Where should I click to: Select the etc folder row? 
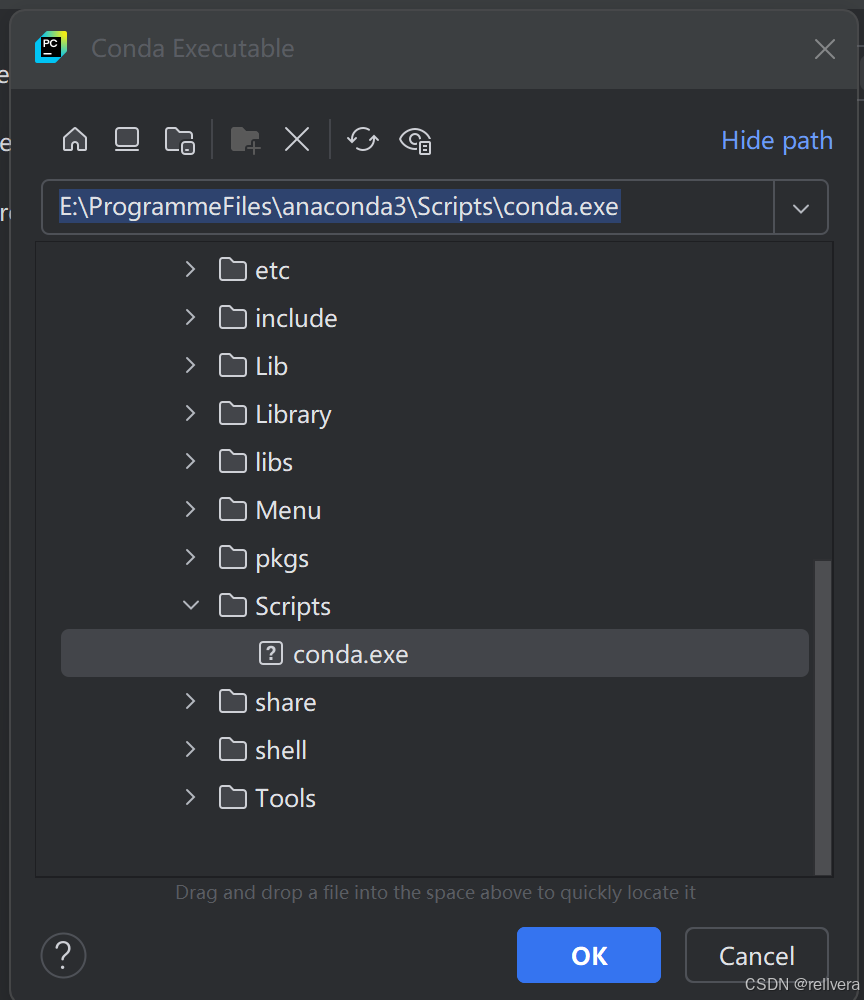point(435,270)
